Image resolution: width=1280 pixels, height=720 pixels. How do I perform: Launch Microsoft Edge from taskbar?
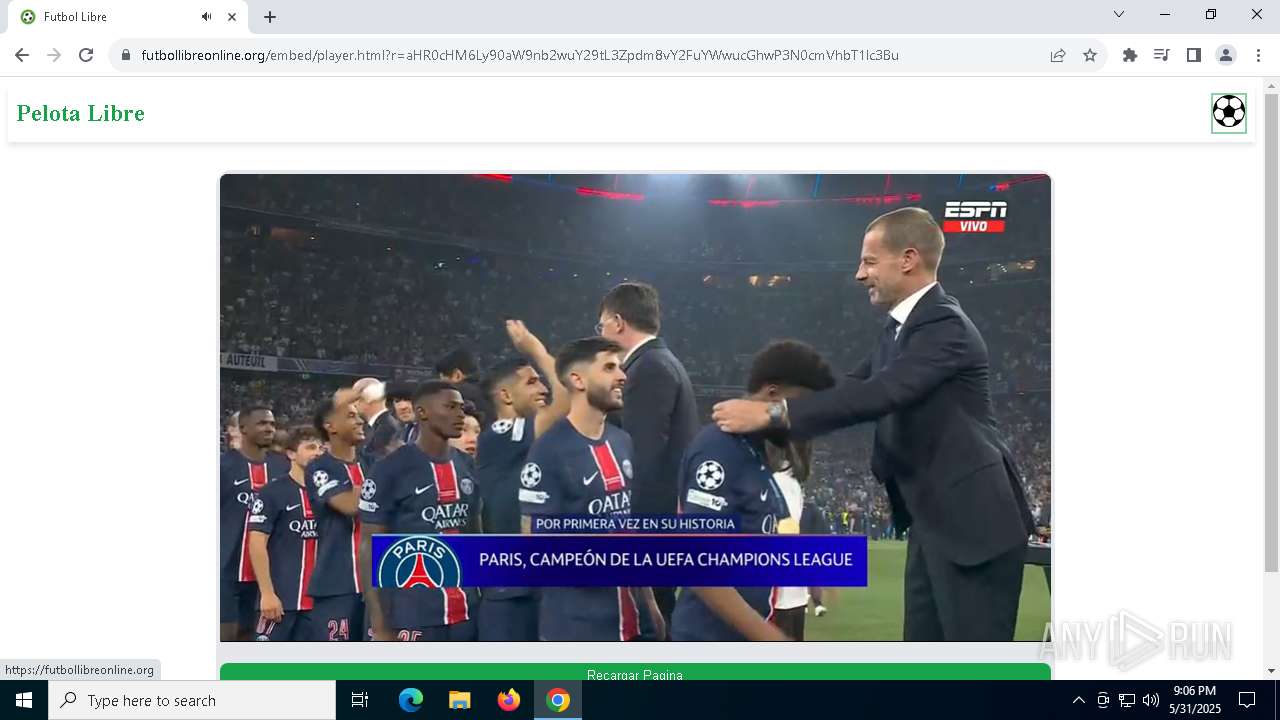pyautogui.click(x=411, y=700)
